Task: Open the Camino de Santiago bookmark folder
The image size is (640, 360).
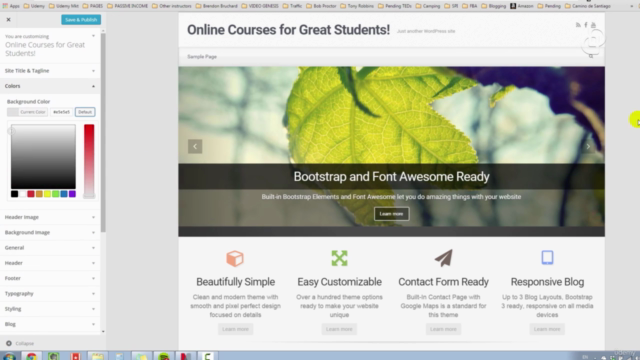Action: click(x=588, y=6)
